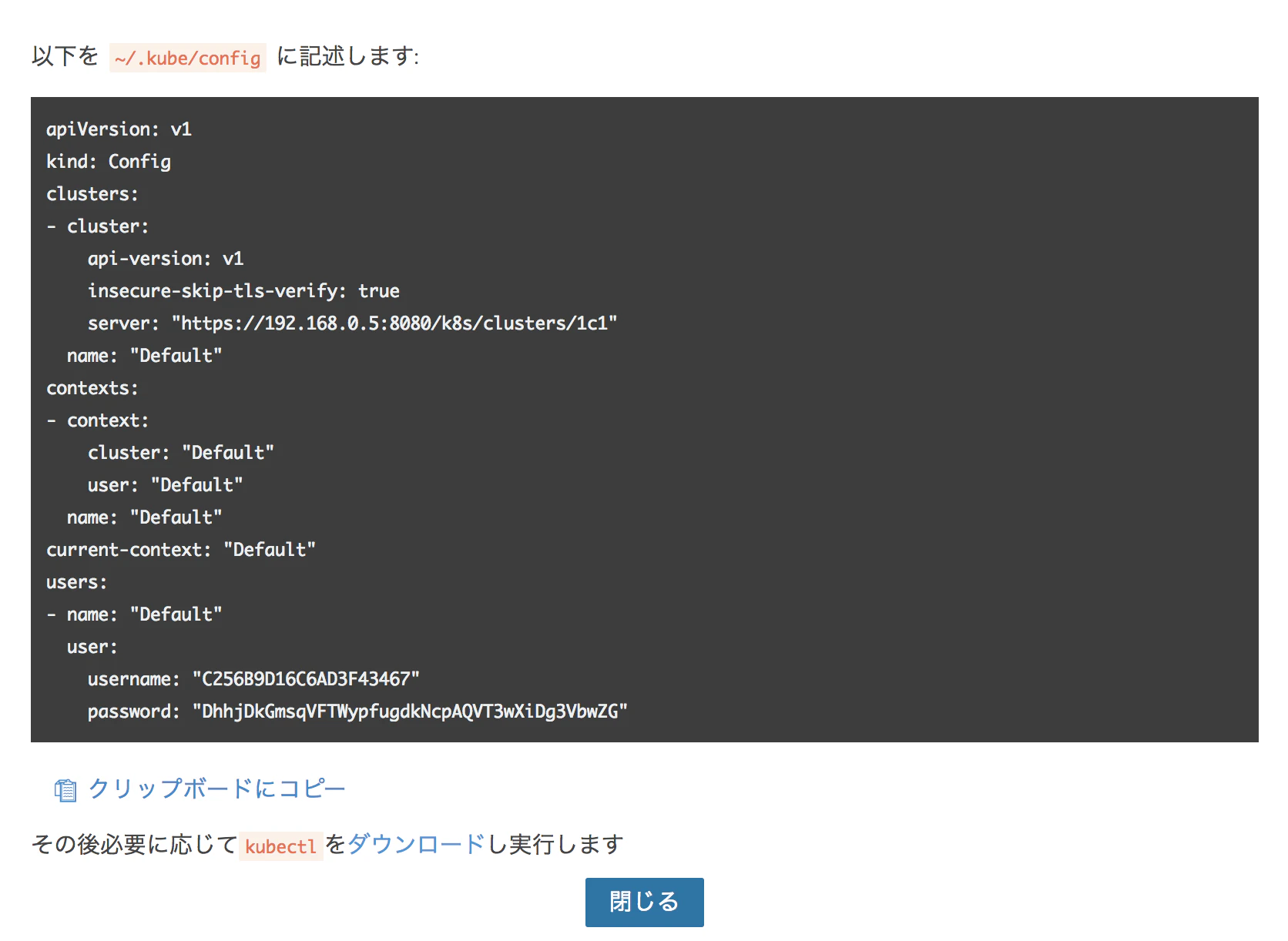1288x941 pixels.
Task: Open the ダウンロード link for kubectl
Action: (x=417, y=844)
